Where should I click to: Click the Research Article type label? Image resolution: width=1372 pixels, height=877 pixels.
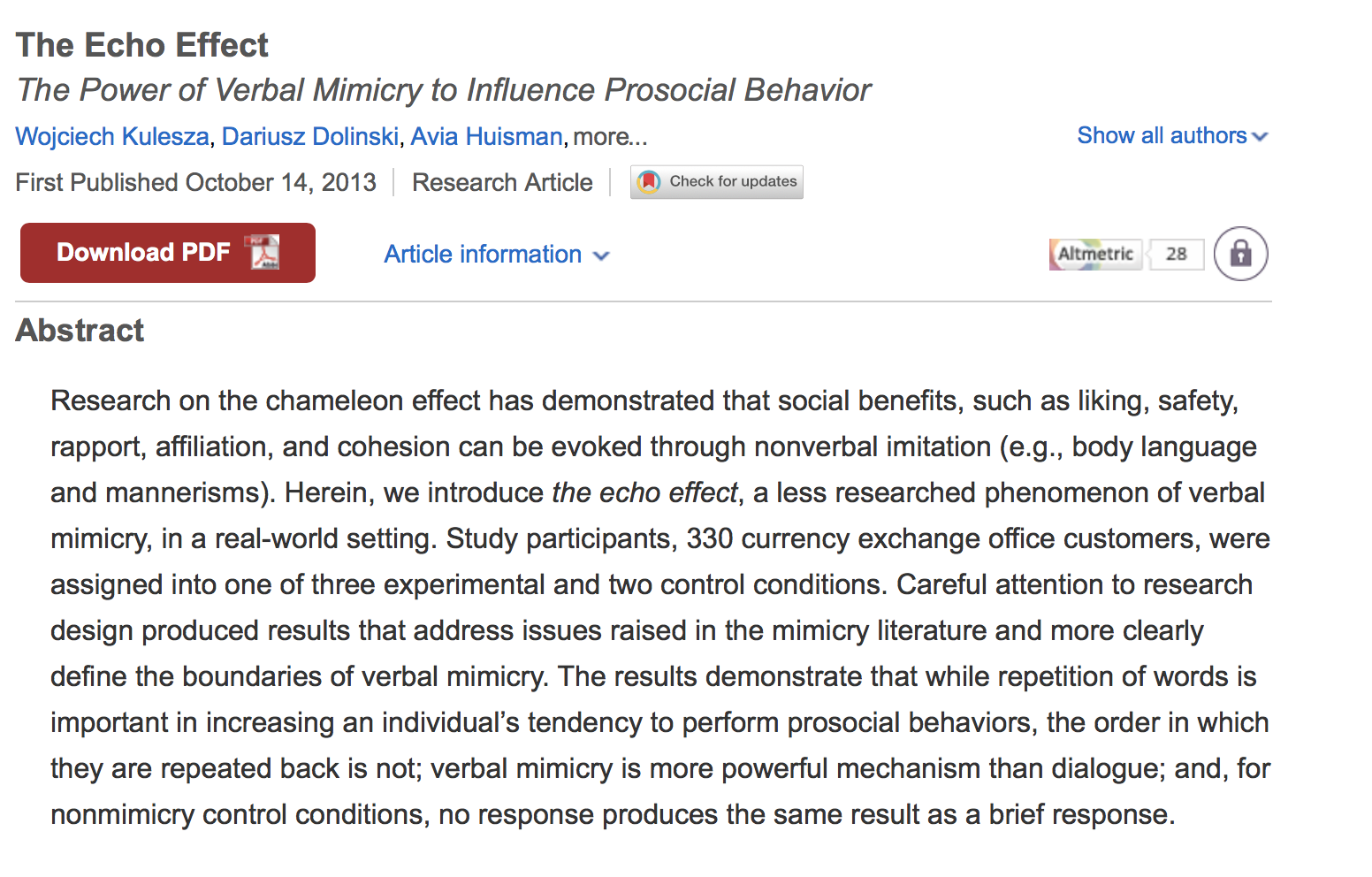coord(502,182)
